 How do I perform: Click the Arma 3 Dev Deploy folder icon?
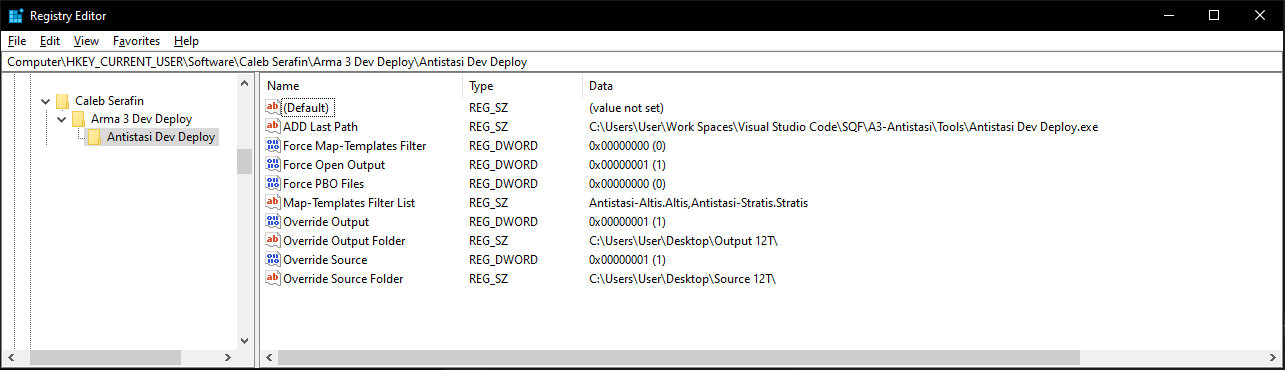(x=78, y=119)
